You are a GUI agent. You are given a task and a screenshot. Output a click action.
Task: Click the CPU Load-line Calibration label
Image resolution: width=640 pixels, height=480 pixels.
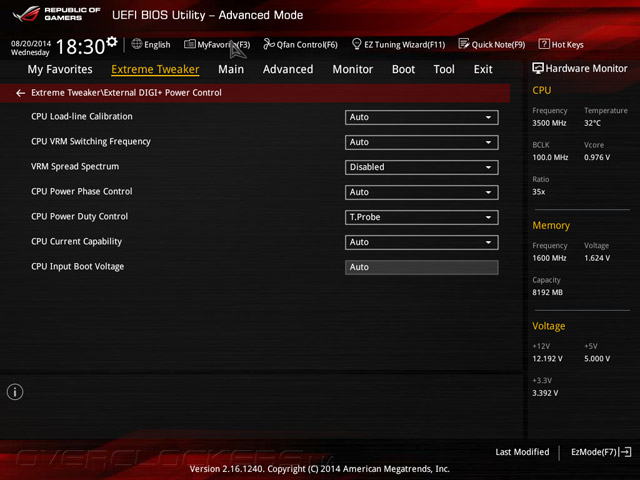[x=82, y=117]
